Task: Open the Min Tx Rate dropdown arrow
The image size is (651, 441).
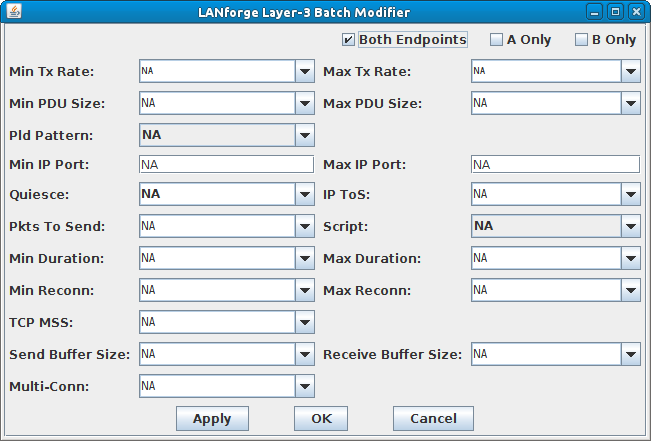Action: 305,71
